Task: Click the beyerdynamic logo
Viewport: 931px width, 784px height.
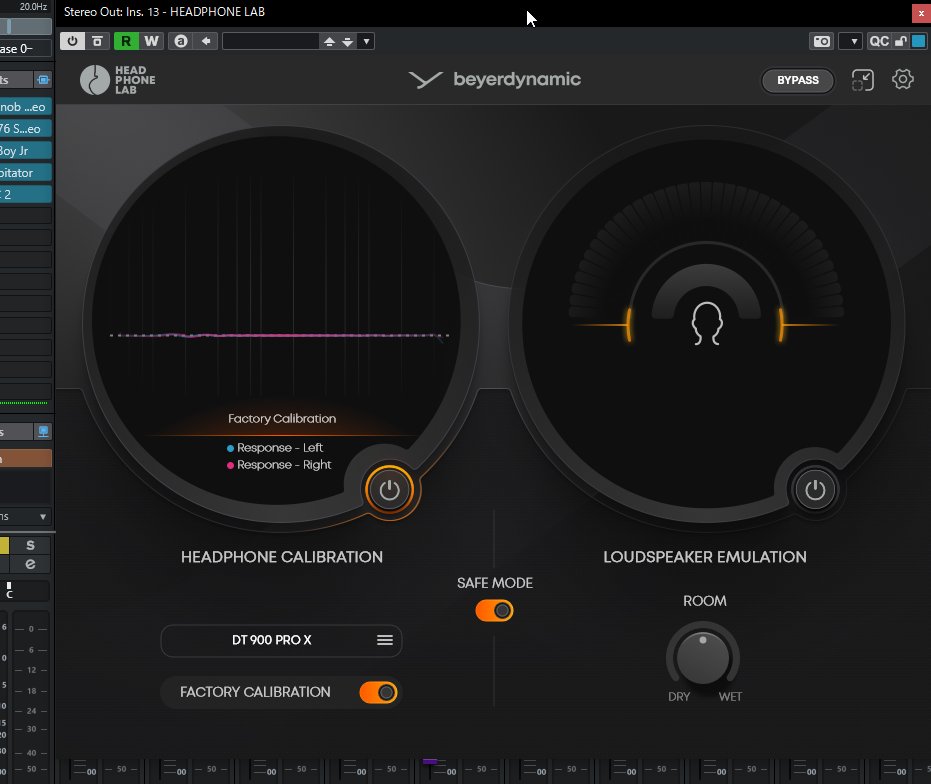Action: [x=495, y=79]
